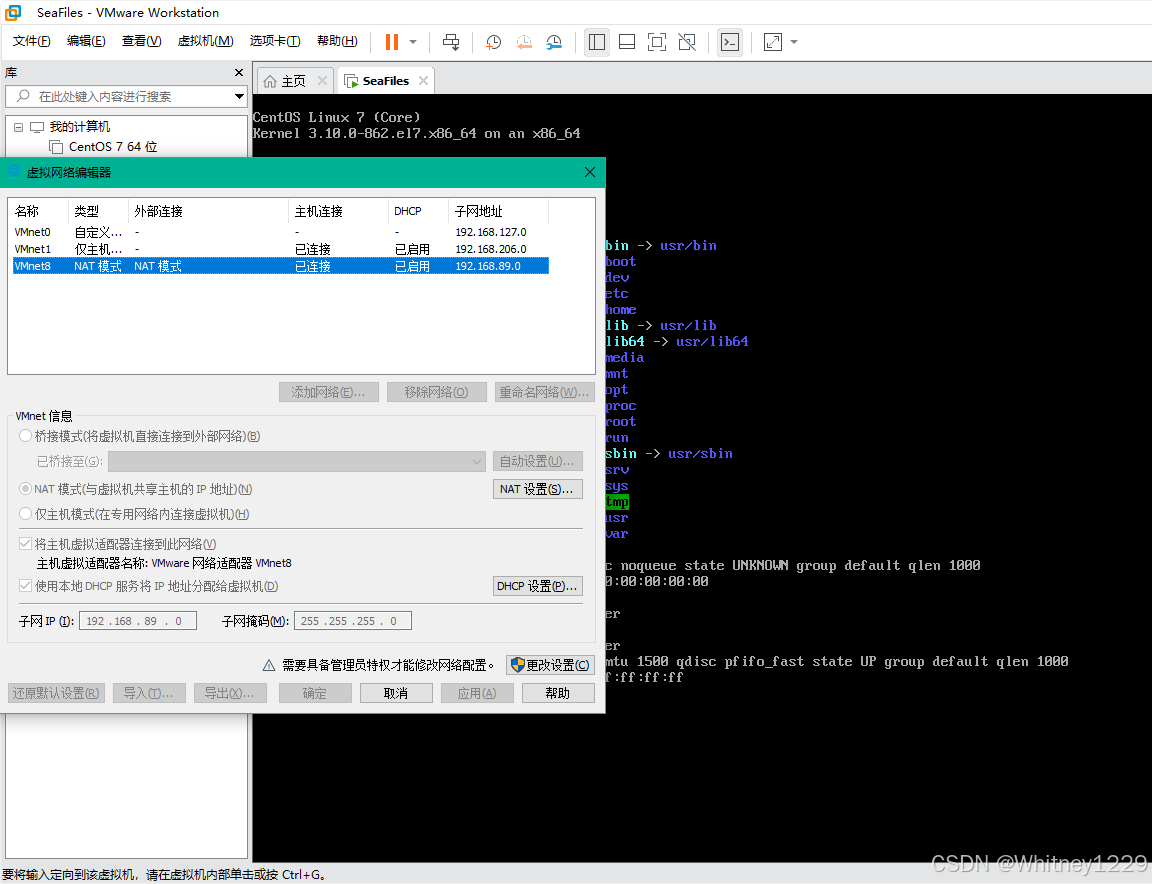Screen dimensions: 1152x884
Task: Click the 确定 button
Action: (315, 694)
